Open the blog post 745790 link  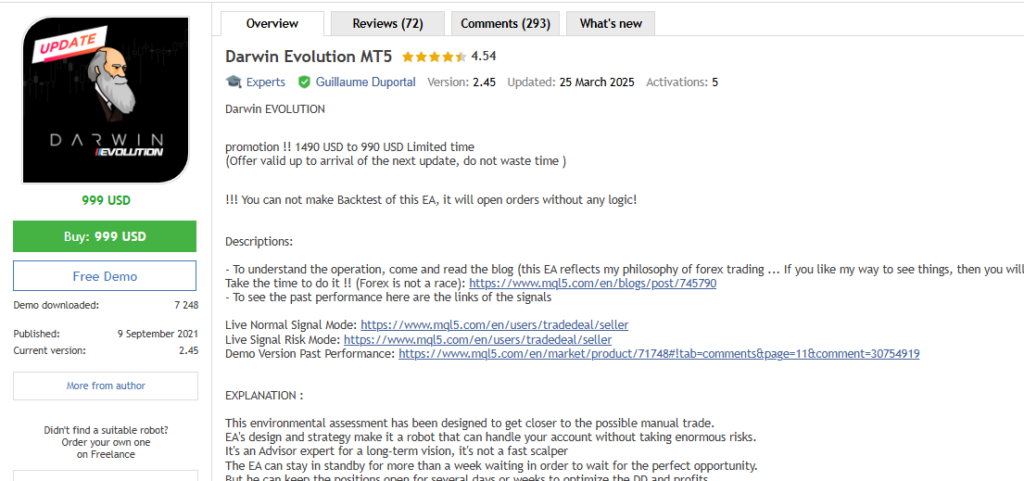tap(592, 284)
